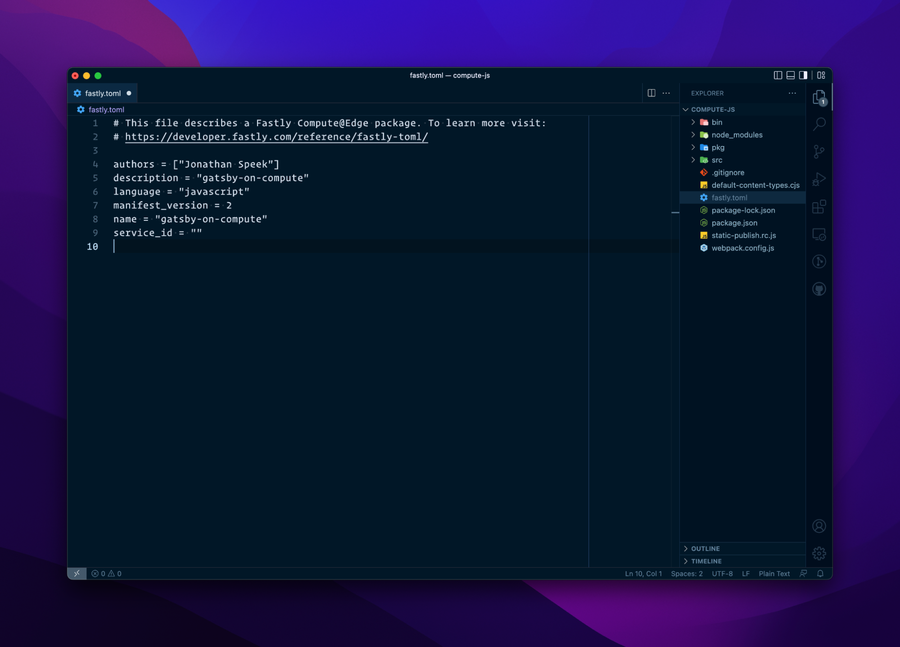The height and width of the screenshot is (647, 900).
Task: Click the LF end-of-line status item
Action: 746,574
